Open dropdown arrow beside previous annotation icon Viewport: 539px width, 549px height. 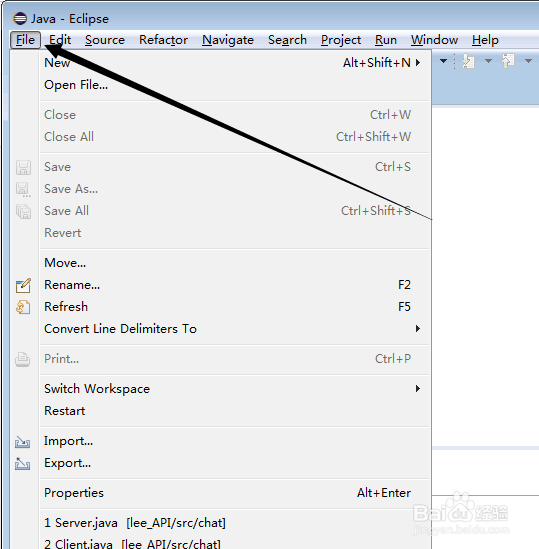(x=528, y=61)
